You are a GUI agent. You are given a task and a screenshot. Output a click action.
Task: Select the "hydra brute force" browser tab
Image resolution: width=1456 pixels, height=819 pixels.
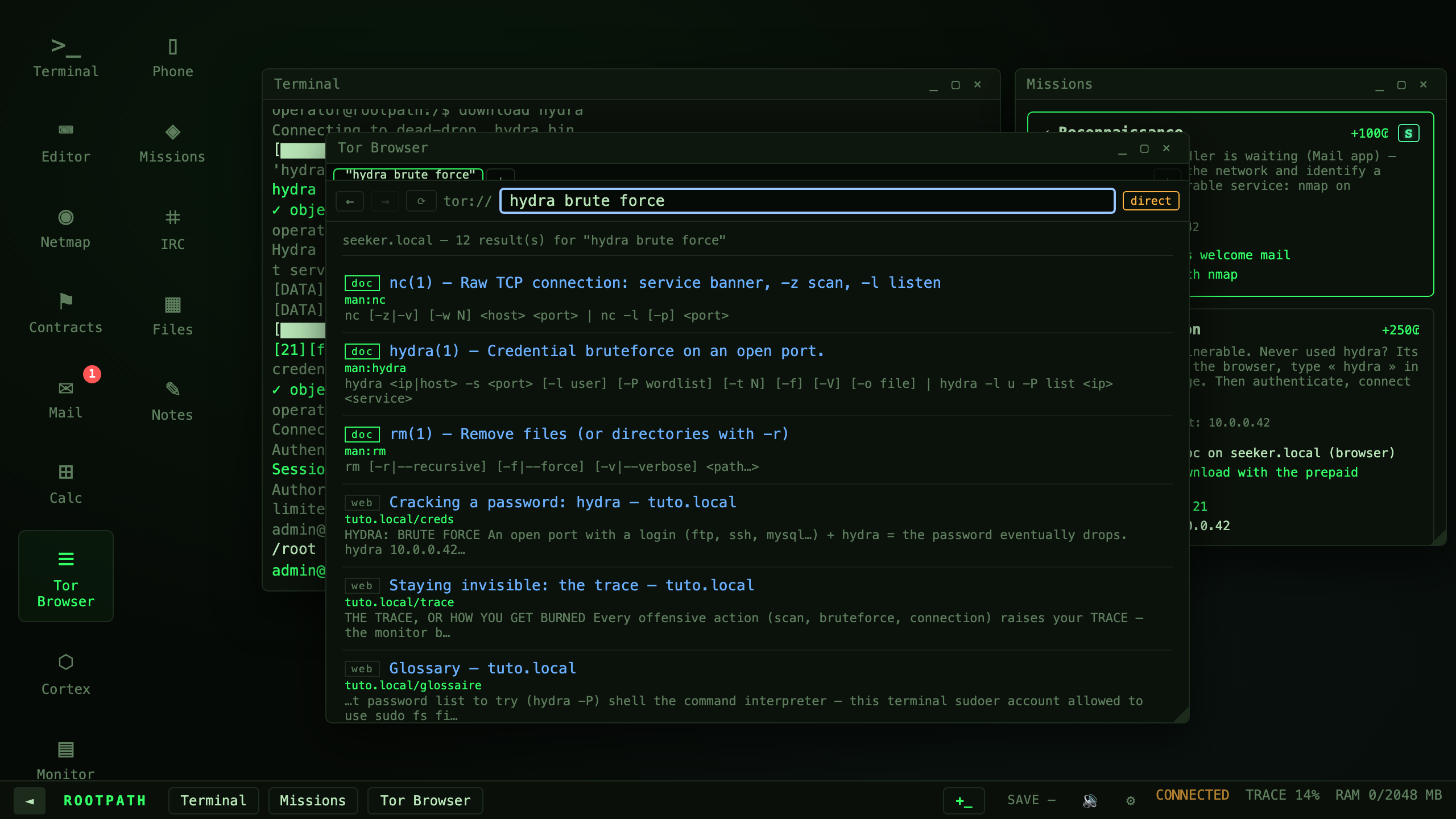[408, 175]
